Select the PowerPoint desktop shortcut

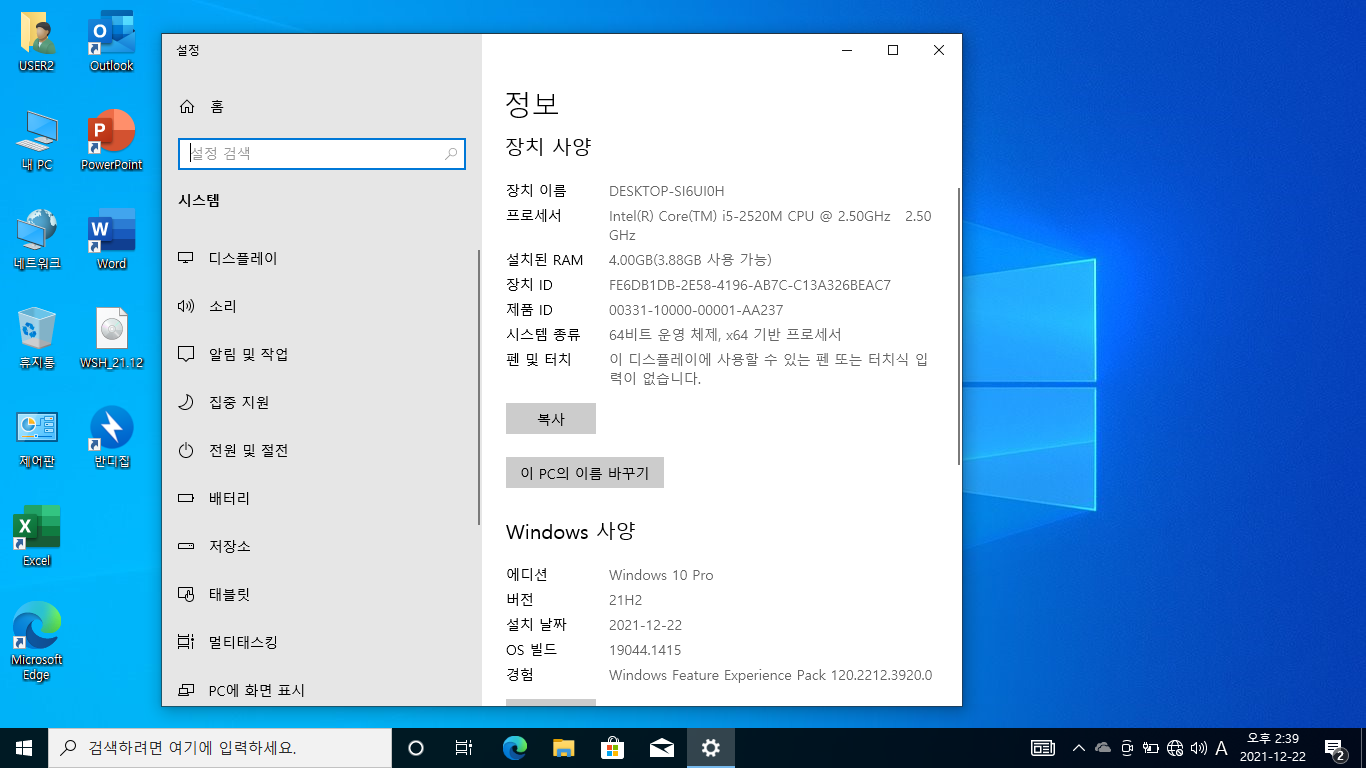click(x=111, y=141)
